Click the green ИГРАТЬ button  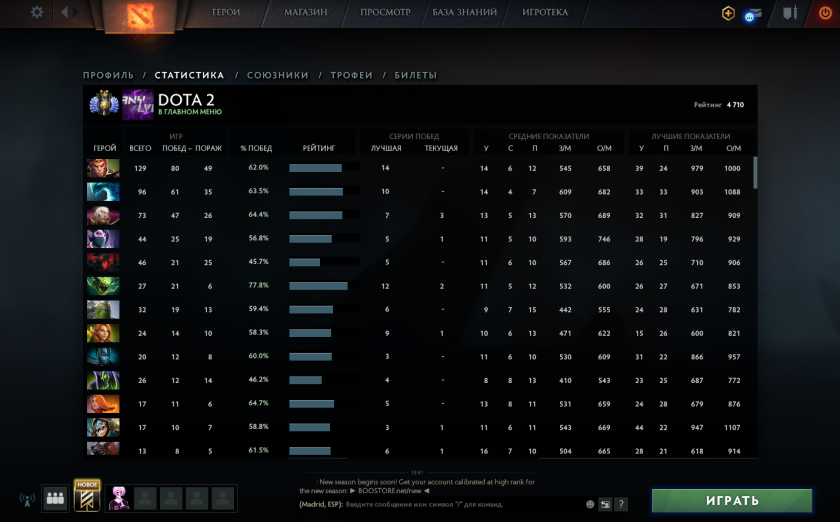click(x=732, y=501)
